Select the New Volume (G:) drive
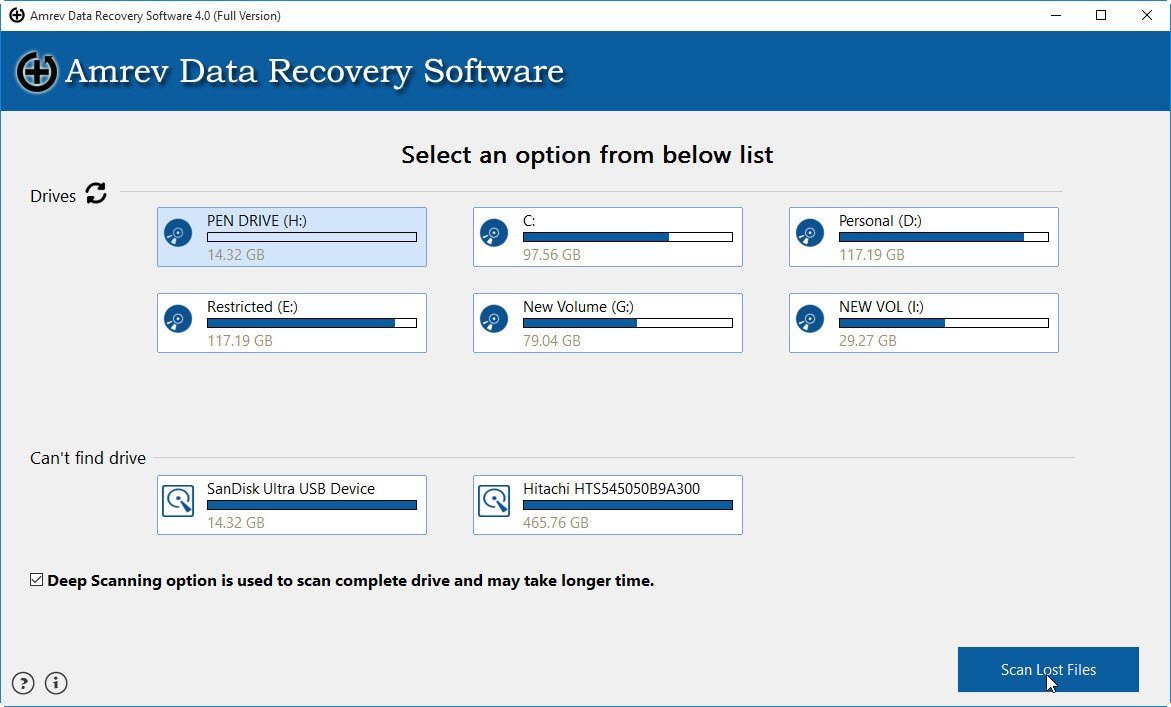The image size is (1171, 707). pyautogui.click(x=607, y=323)
